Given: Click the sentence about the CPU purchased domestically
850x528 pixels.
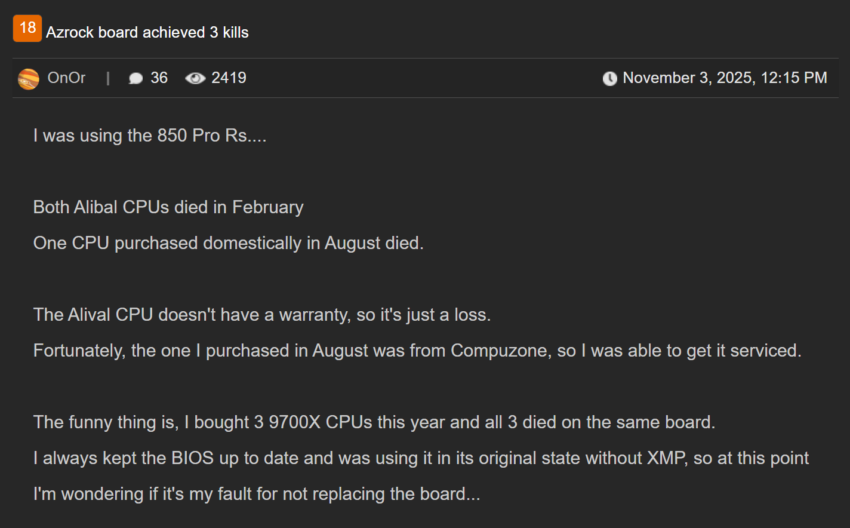Looking at the screenshot, I should click(228, 243).
